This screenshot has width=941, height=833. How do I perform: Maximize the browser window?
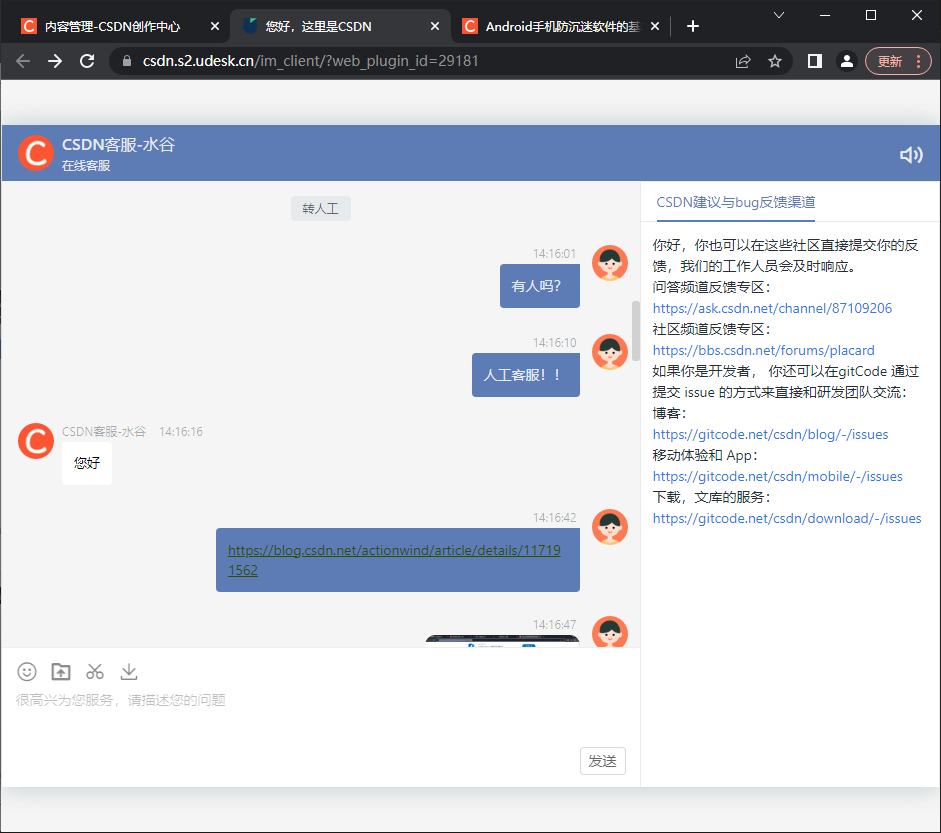tap(871, 16)
